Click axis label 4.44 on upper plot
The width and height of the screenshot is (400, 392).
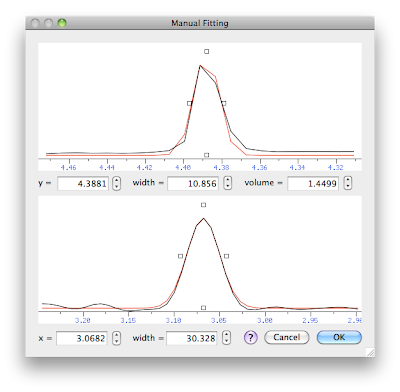click(107, 167)
